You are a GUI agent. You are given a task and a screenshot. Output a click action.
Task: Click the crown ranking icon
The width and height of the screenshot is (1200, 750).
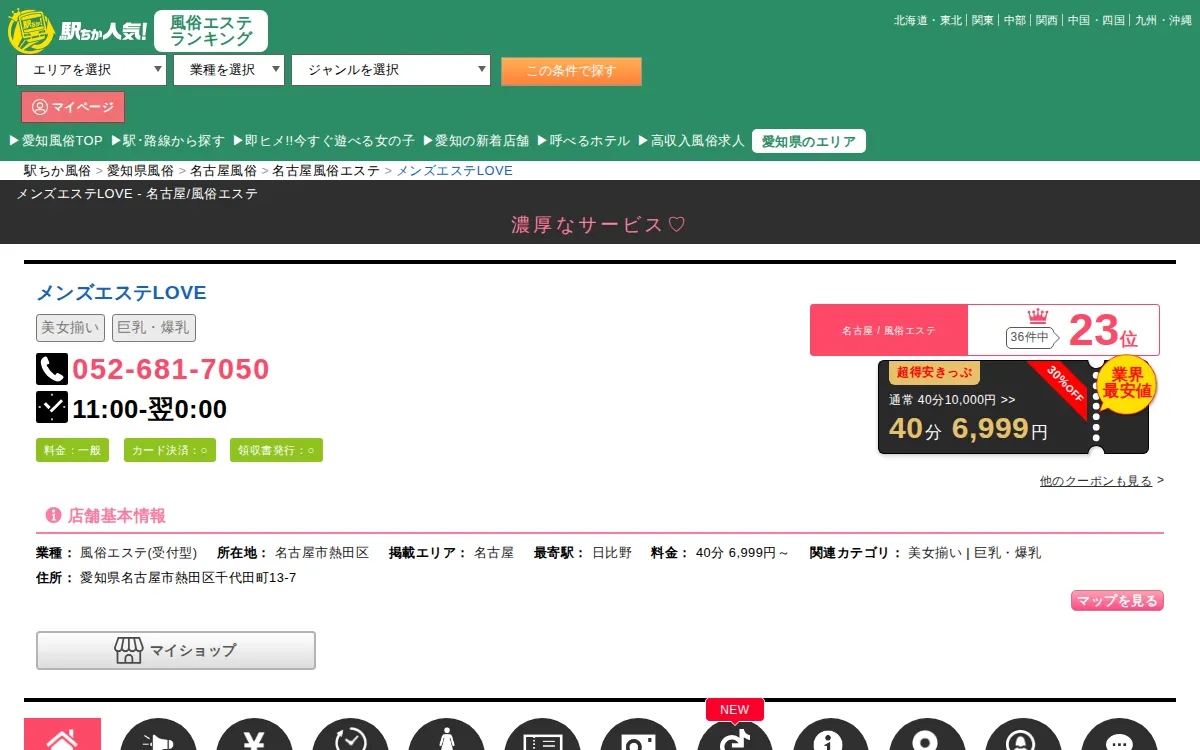tap(1039, 316)
